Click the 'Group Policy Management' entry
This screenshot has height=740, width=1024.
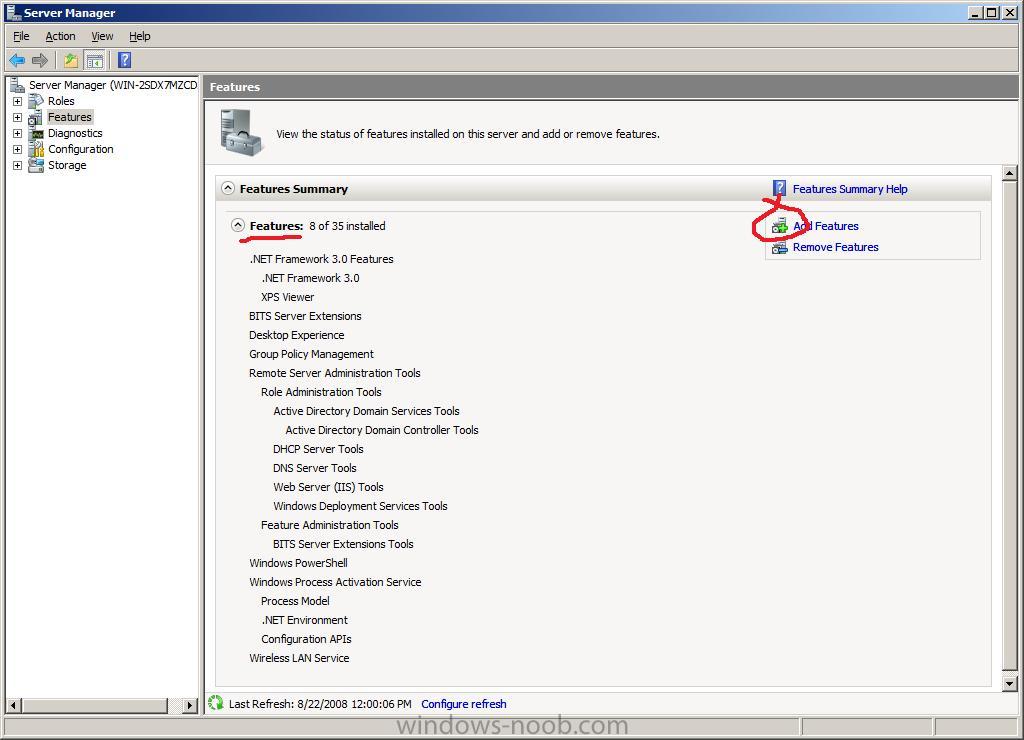(x=311, y=354)
